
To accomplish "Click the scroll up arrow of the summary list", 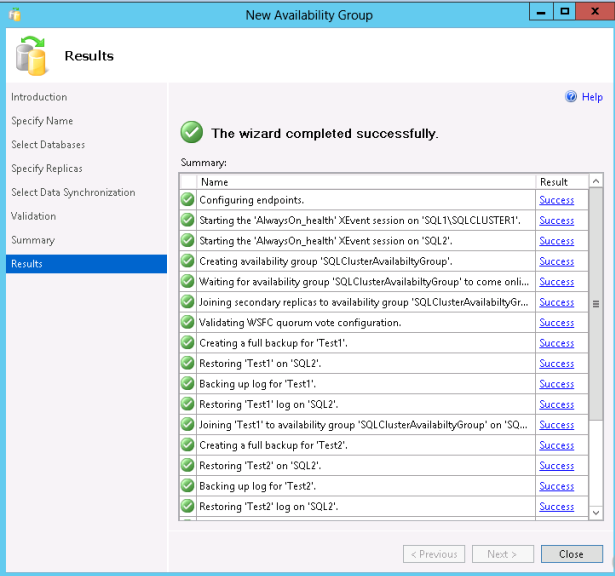I will (x=596, y=182).
